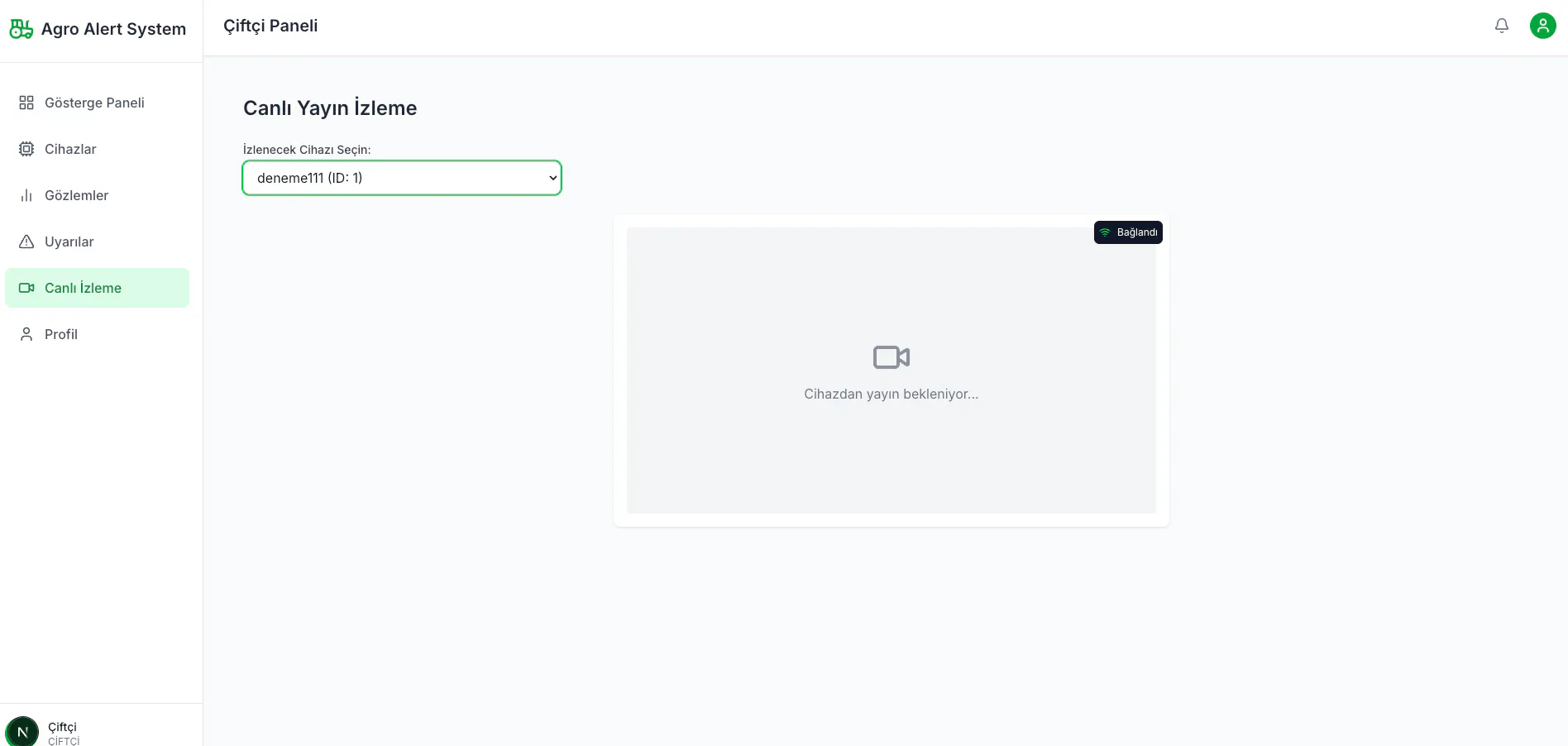Screen dimensions: 1568x746
Task: Open notifications bell icon
Action: 1502,26
